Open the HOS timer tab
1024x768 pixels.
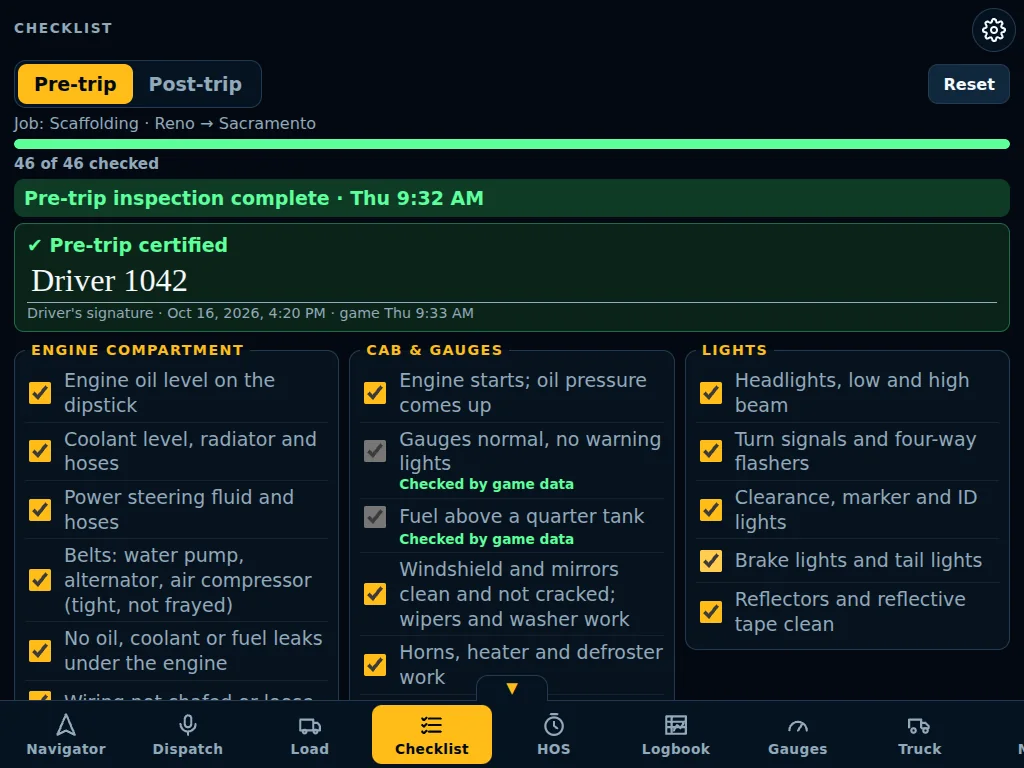pos(554,734)
